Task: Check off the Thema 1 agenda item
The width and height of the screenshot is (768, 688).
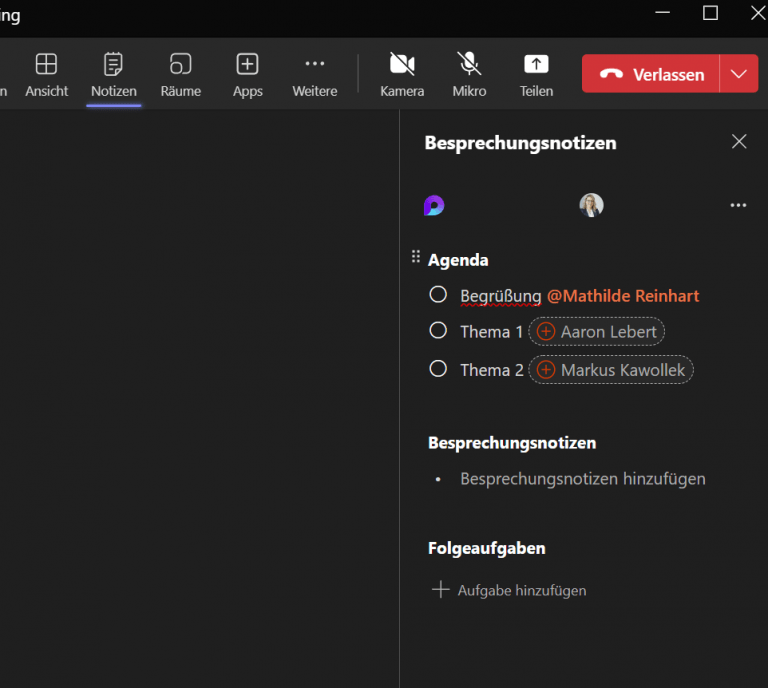Action: [x=438, y=331]
